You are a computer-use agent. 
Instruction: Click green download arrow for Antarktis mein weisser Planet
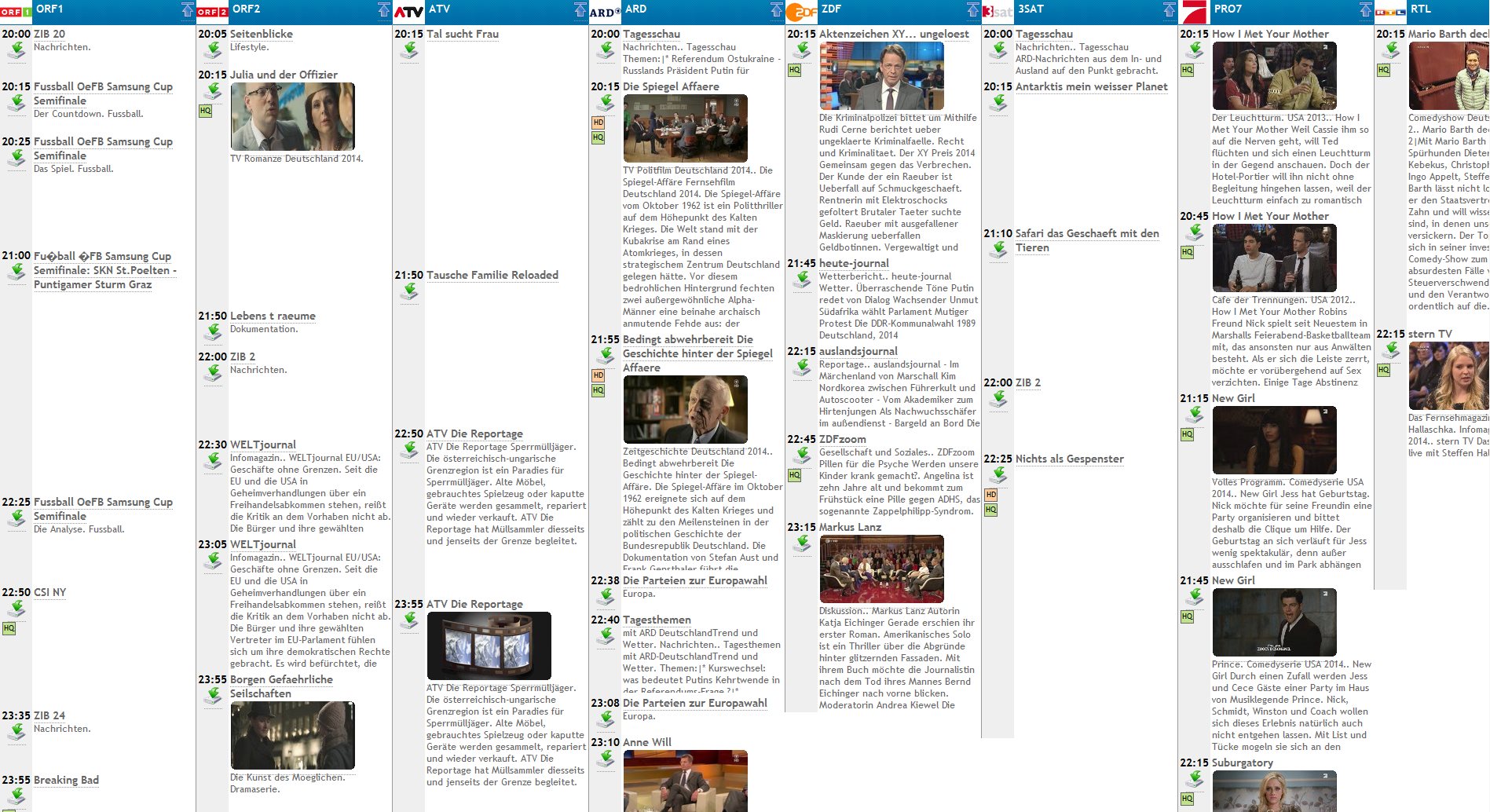pyautogui.click(x=998, y=104)
